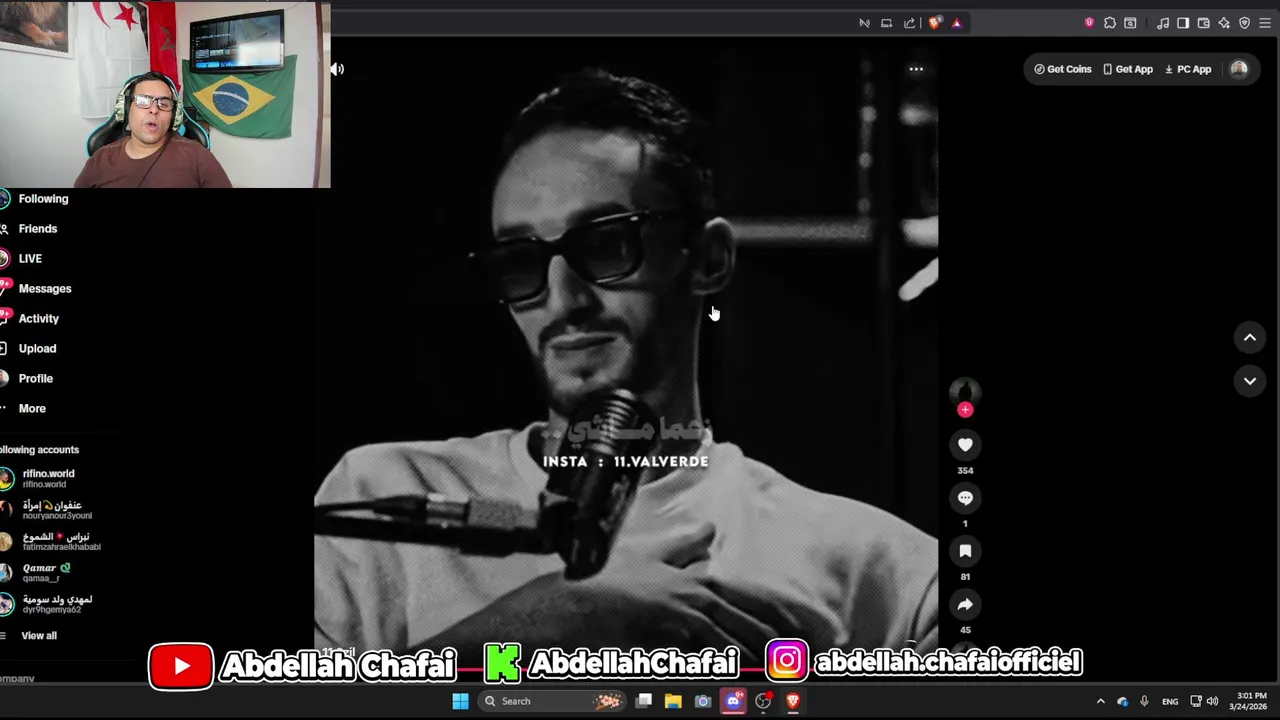
Task: Click the share page icon in address bar
Action: pos(909,23)
